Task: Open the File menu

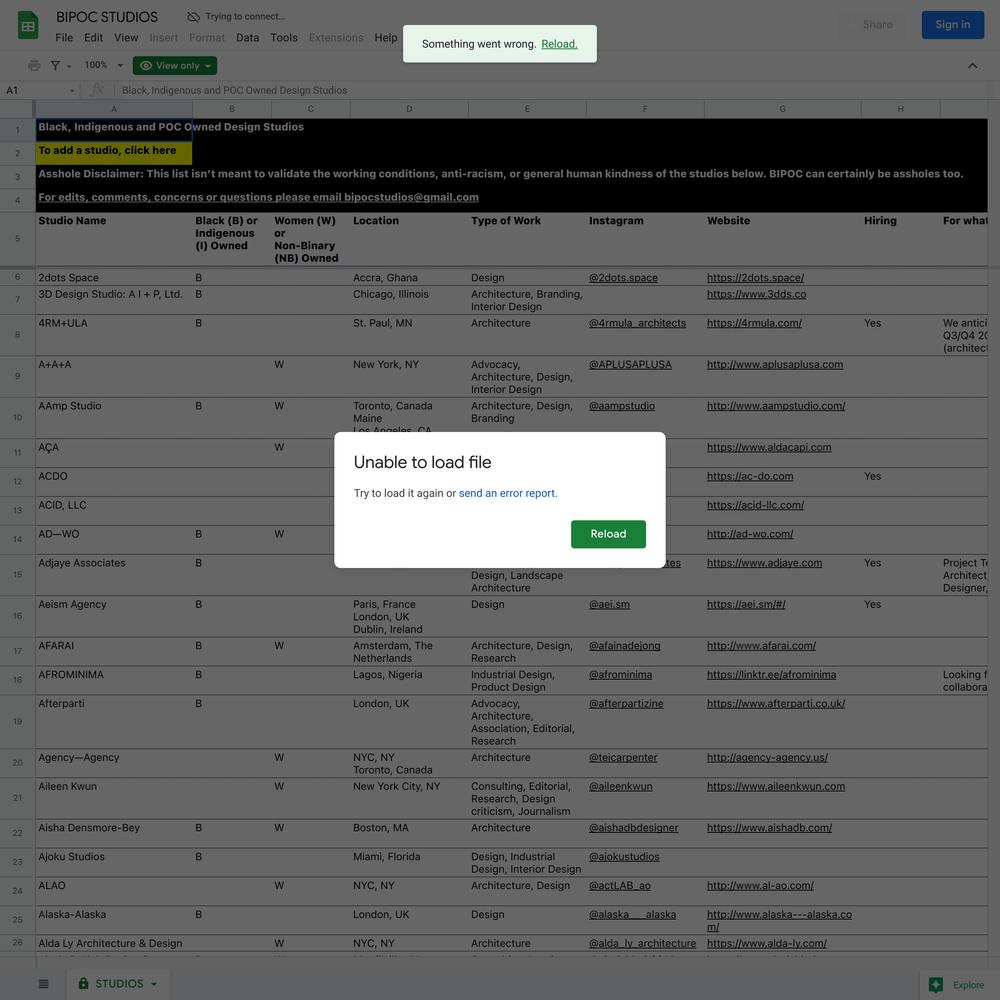Action: [x=64, y=38]
